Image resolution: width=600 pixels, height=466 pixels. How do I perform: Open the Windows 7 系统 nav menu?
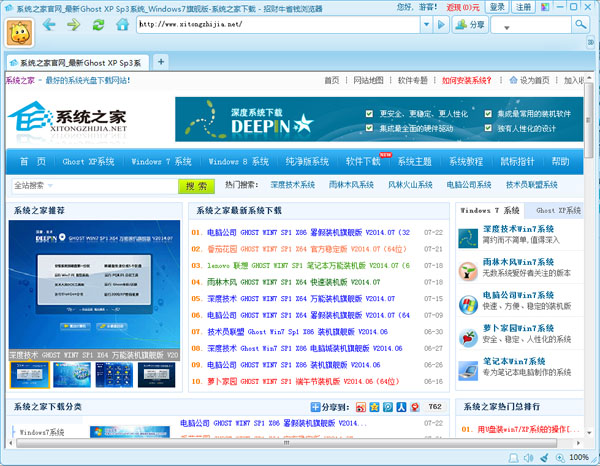point(161,161)
